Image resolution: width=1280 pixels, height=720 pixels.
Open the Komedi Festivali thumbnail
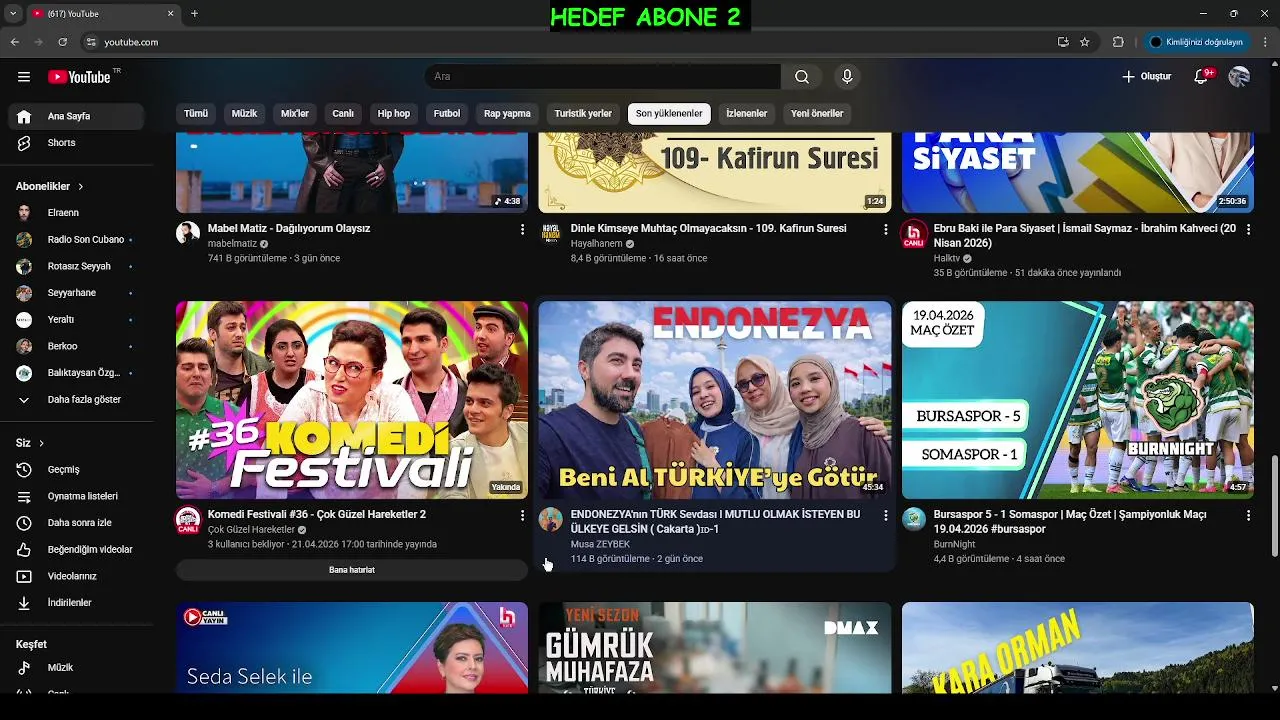coord(352,400)
